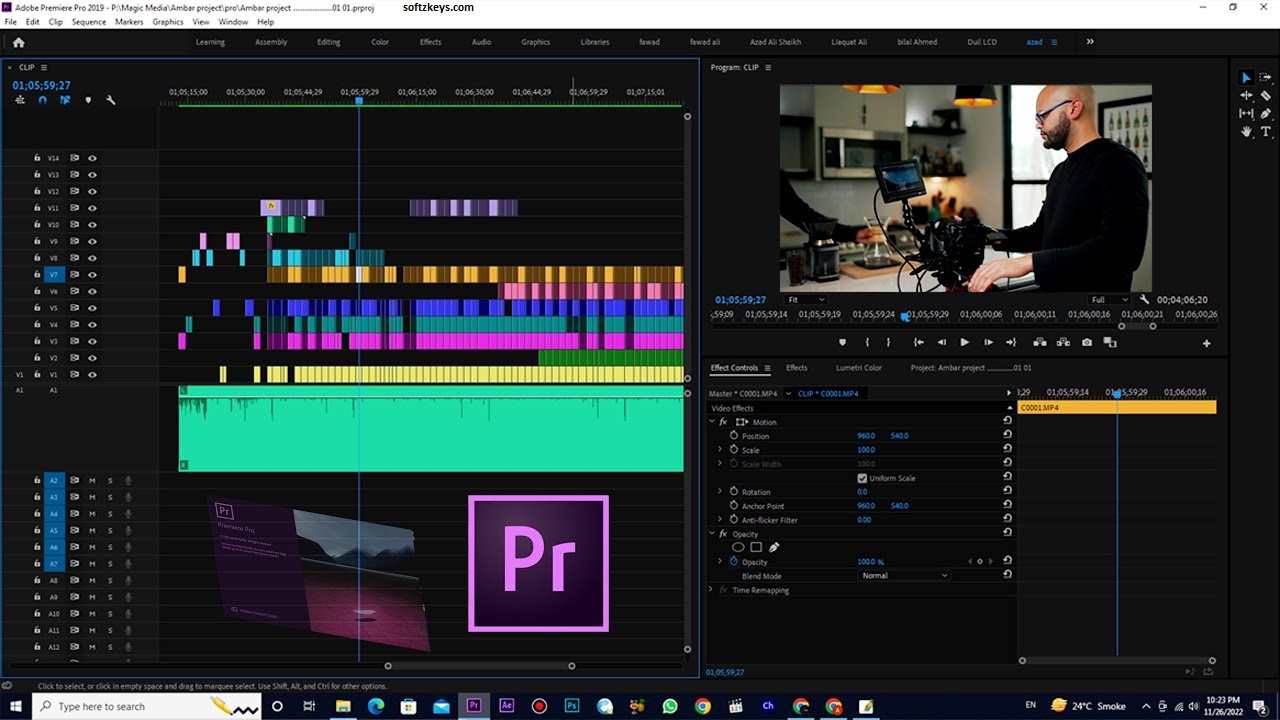Expand Time Remapping effect
This screenshot has height=720, width=1280.
[x=711, y=590]
